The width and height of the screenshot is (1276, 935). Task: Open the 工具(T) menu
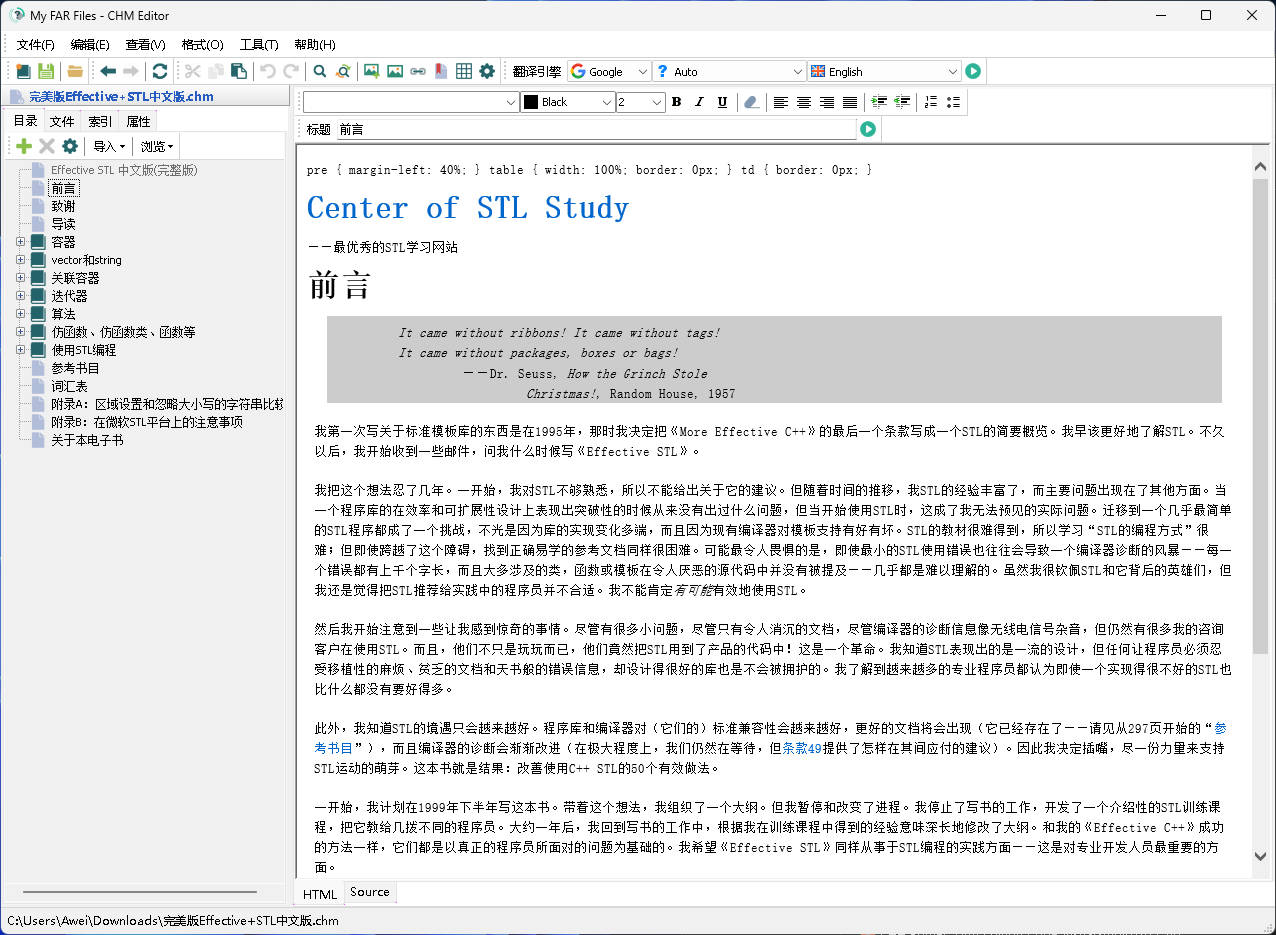pyautogui.click(x=259, y=44)
